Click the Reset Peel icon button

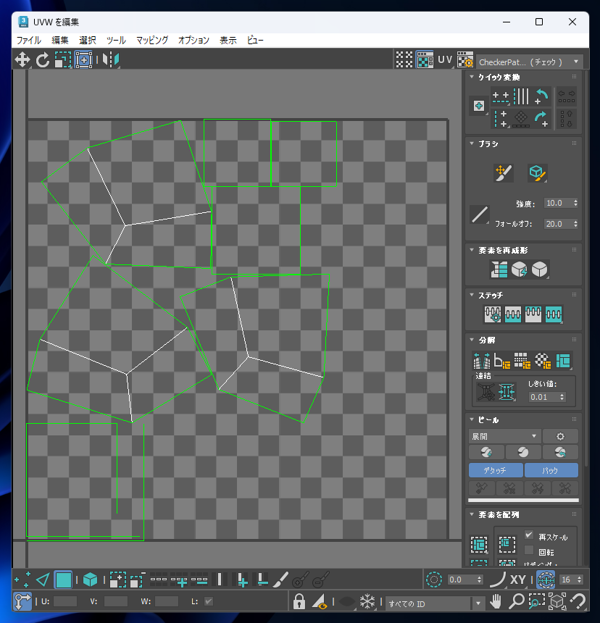pyautogui.click(x=560, y=452)
